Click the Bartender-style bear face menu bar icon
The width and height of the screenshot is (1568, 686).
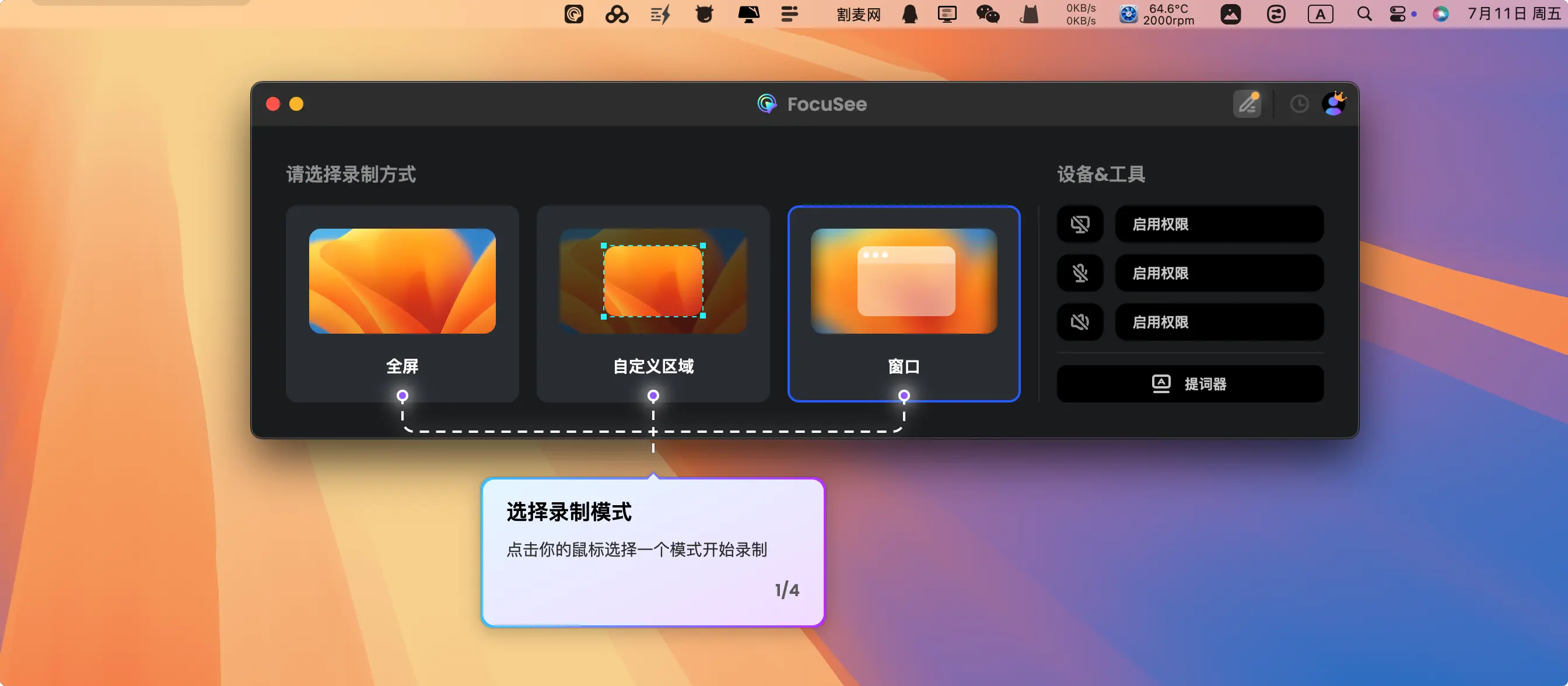(x=704, y=14)
